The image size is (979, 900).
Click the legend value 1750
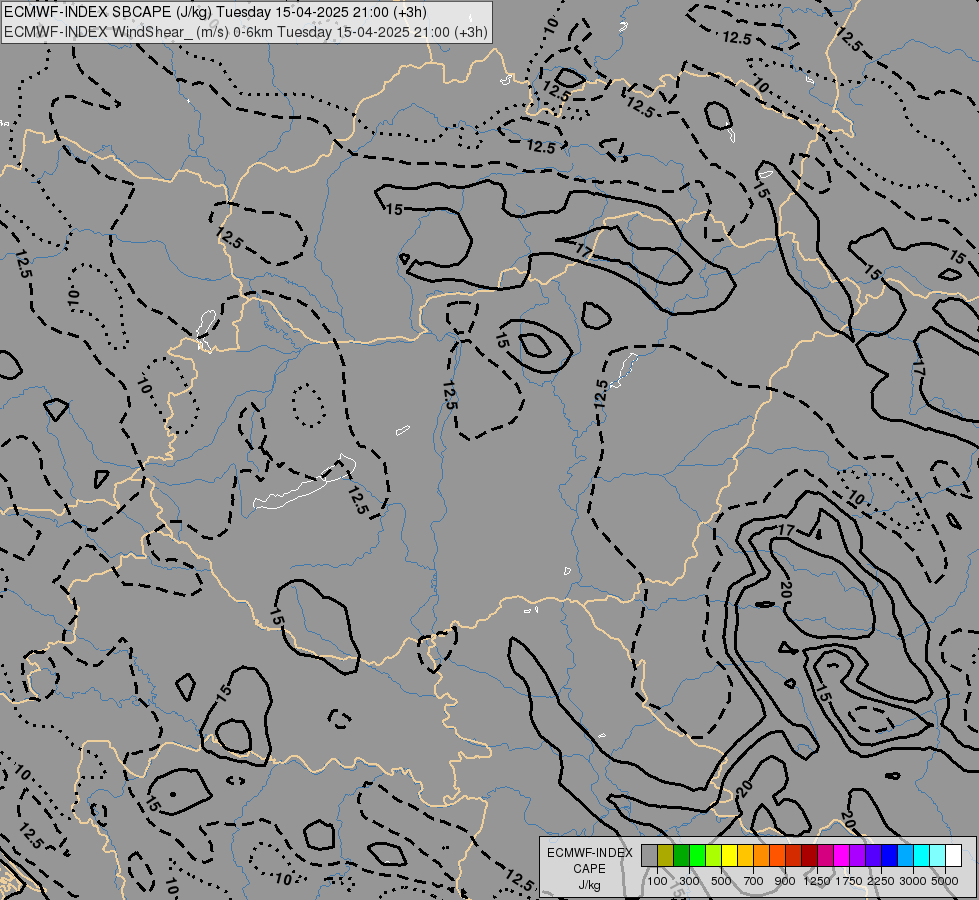(849, 881)
